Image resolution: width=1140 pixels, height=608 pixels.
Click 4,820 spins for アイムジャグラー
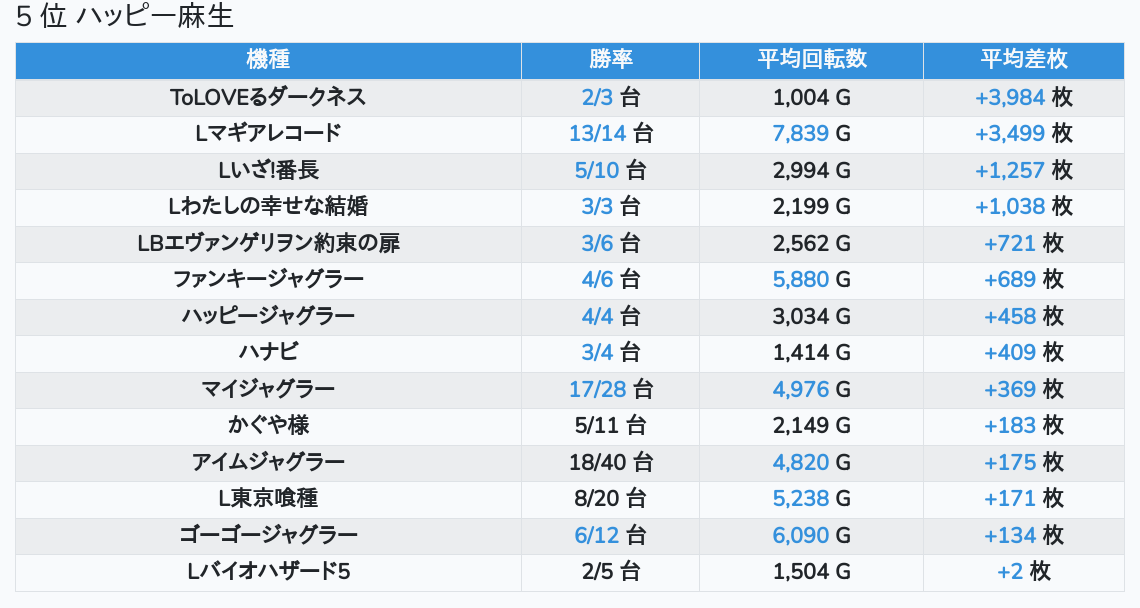coord(800,462)
